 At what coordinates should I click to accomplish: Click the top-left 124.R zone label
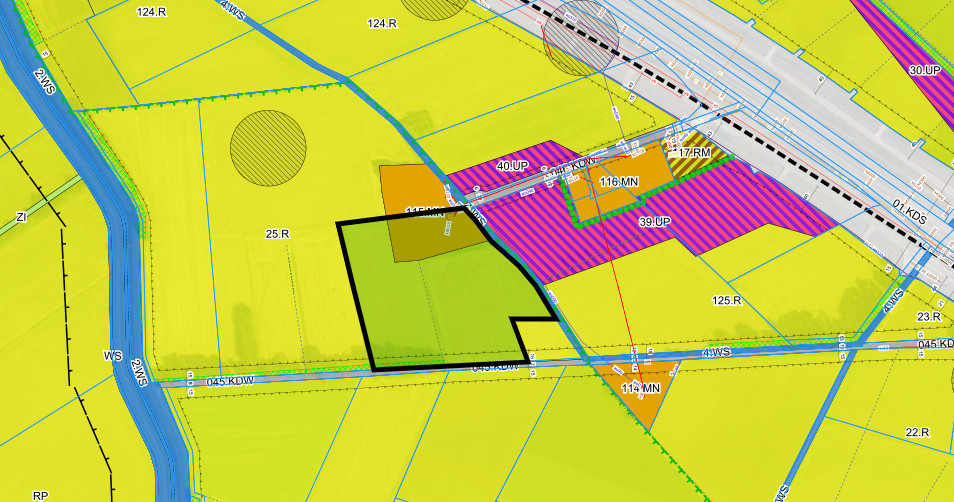[x=152, y=11]
